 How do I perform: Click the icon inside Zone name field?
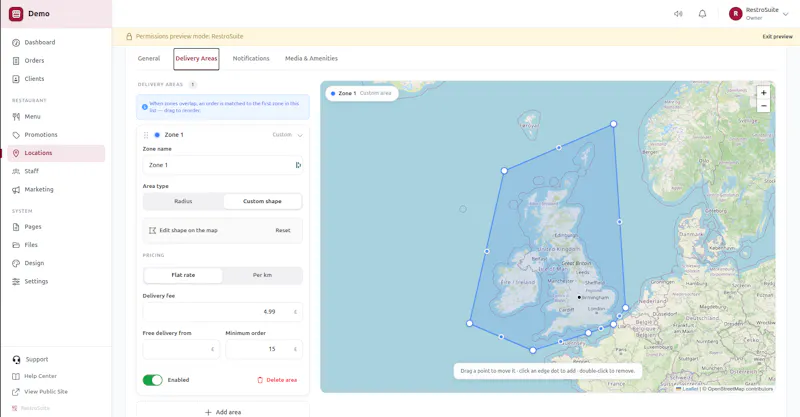point(298,165)
